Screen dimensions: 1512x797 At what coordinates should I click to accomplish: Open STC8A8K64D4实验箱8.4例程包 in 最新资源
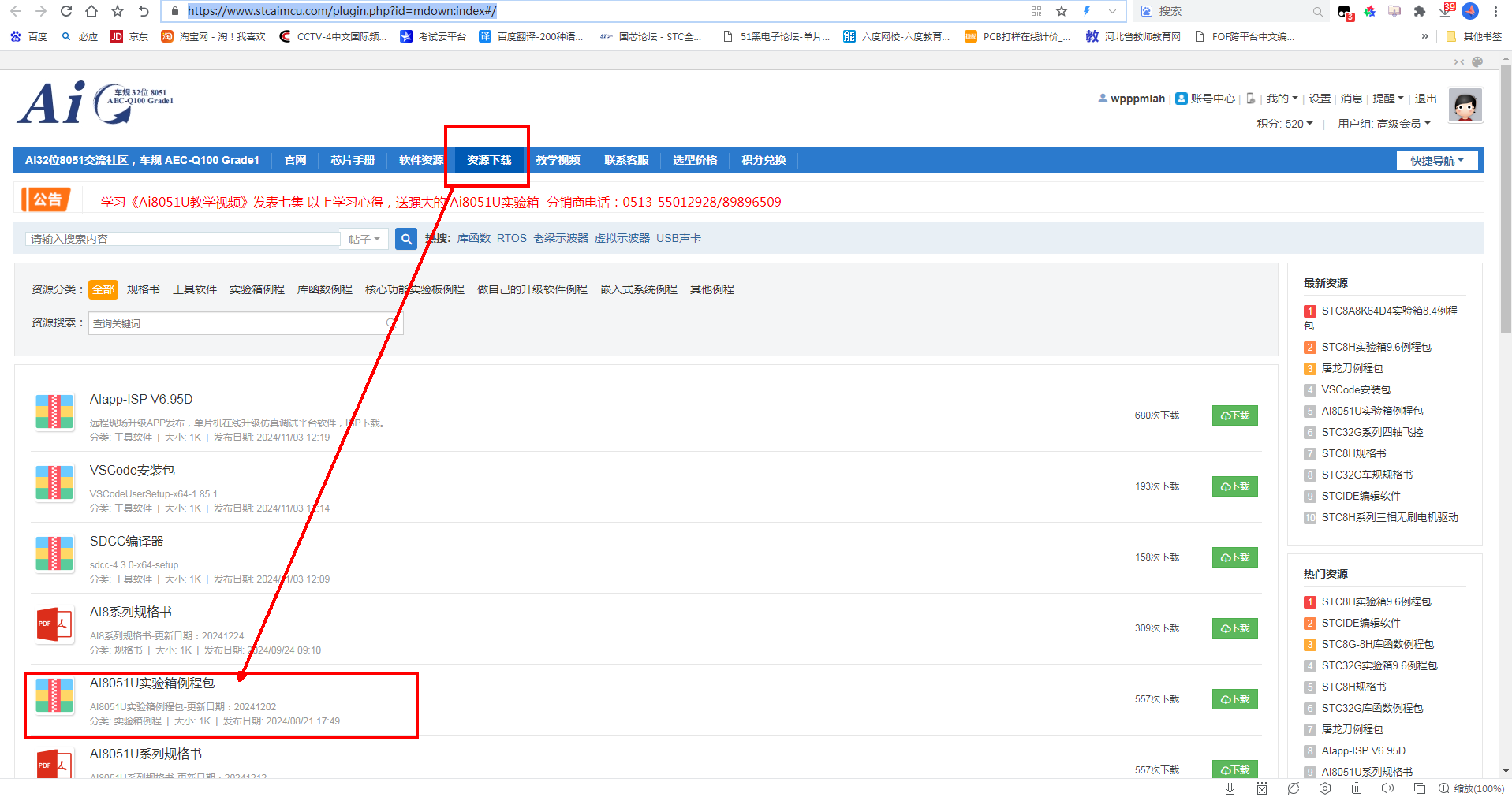[x=1381, y=318]
